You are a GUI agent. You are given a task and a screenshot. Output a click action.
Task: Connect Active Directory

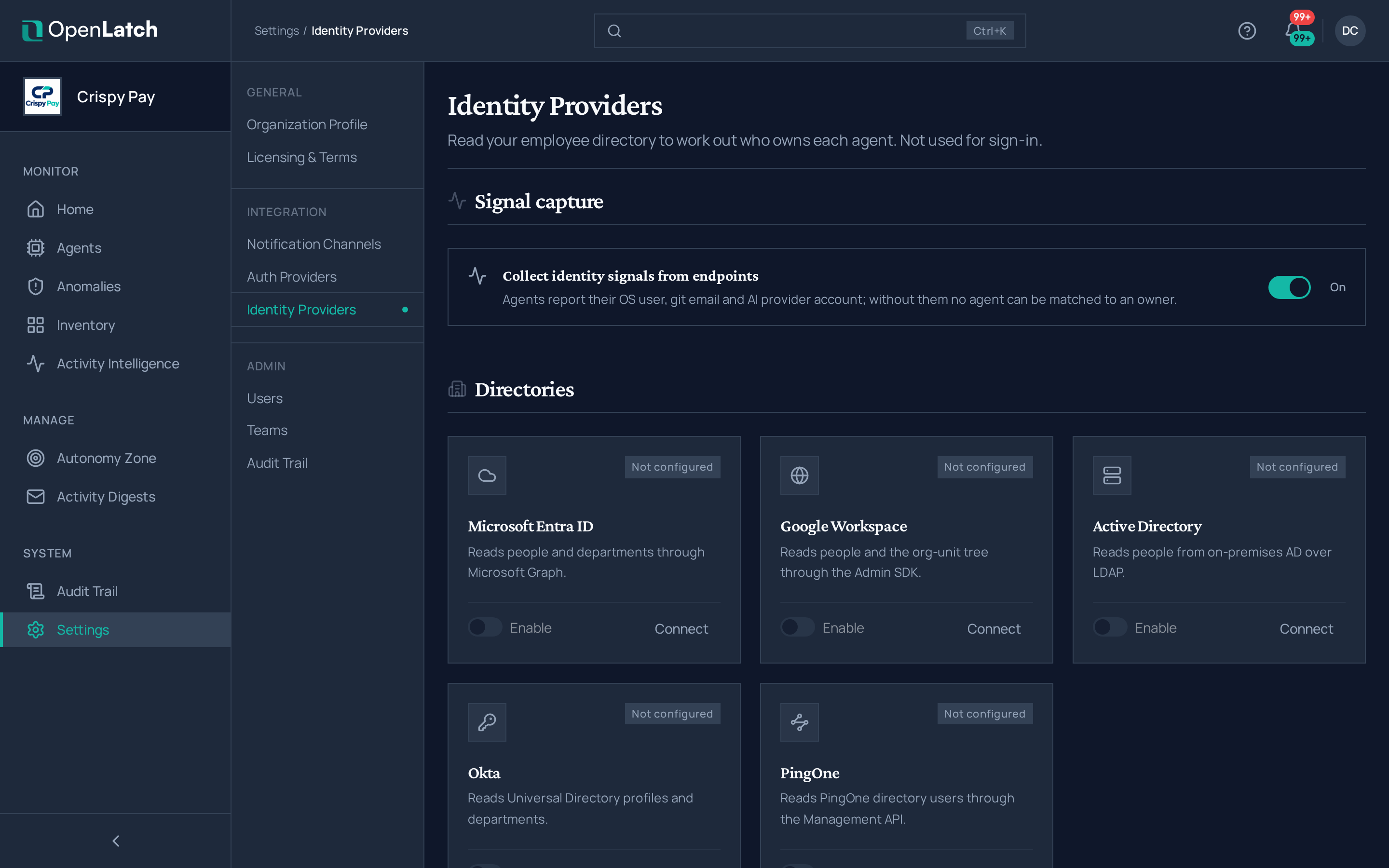click(1306, 629)
